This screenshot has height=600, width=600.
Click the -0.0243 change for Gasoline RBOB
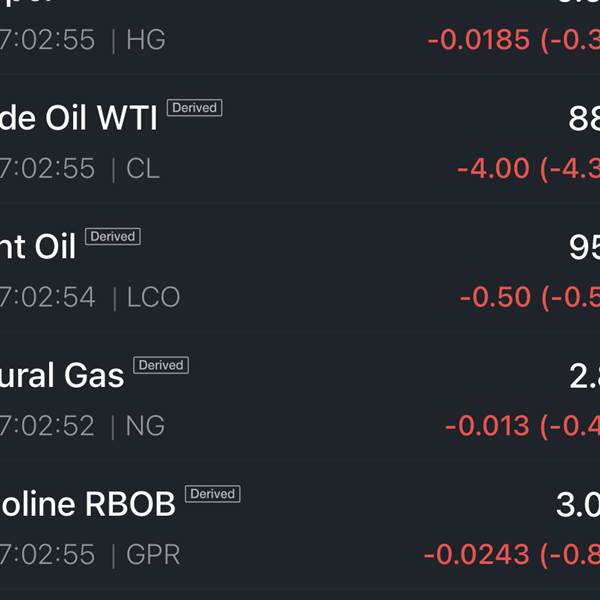[x=477, y=554]
